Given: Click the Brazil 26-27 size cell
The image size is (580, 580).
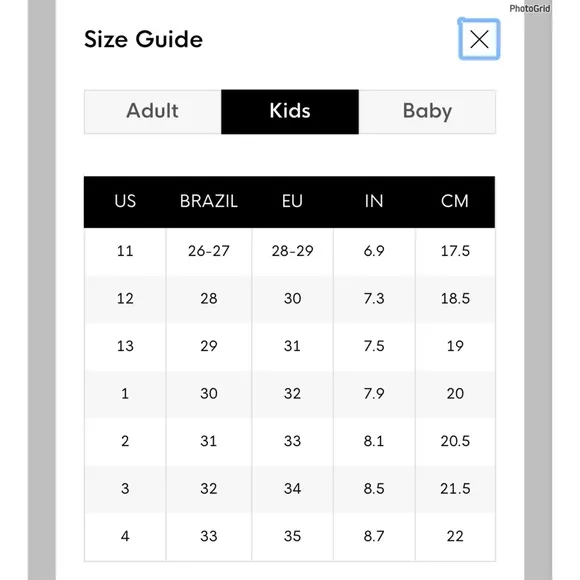Looking at the screenshot, I should point(209,251).
